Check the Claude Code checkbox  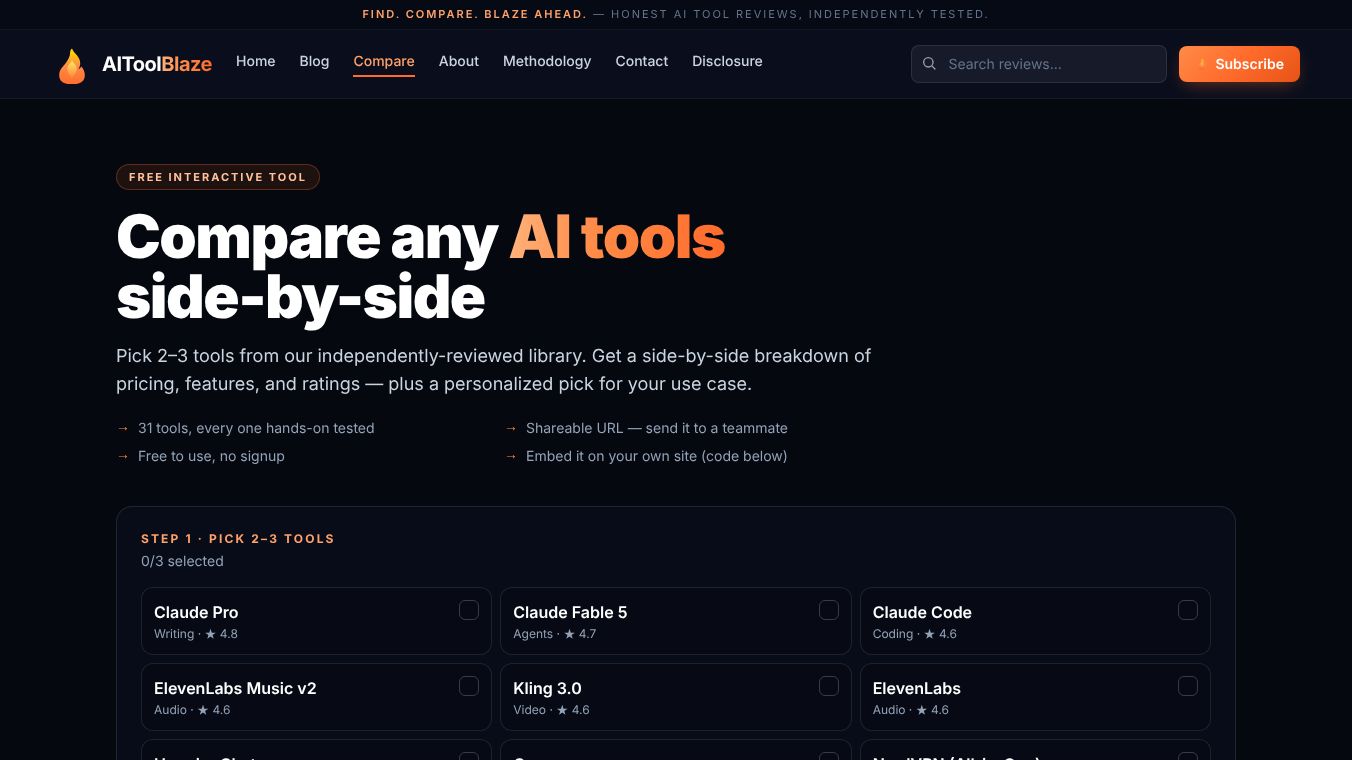(1188, 610)
